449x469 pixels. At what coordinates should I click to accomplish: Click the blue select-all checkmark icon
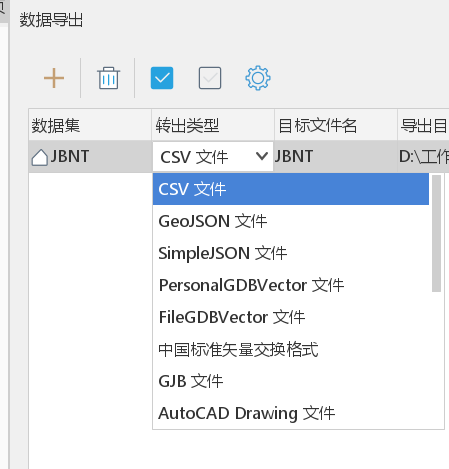[x=162, y=78]
